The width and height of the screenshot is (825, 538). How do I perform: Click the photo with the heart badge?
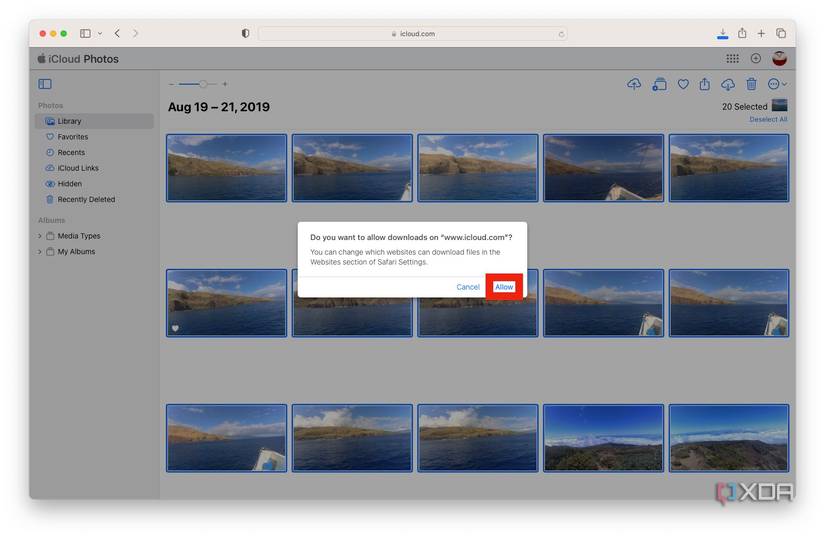pos(226,303)
